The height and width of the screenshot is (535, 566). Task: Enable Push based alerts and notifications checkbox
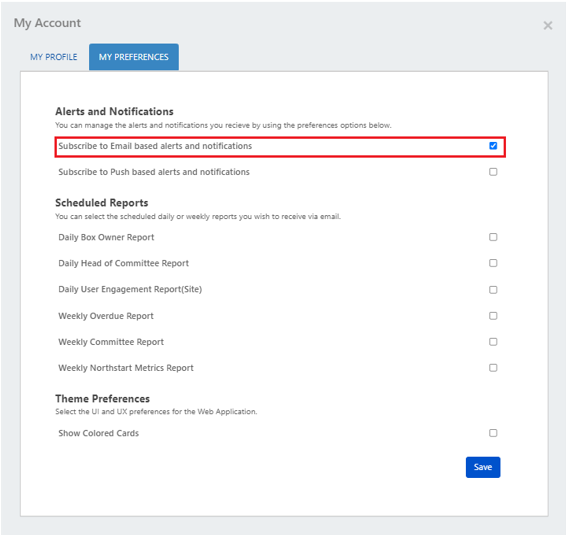click(x=493, y=172)
